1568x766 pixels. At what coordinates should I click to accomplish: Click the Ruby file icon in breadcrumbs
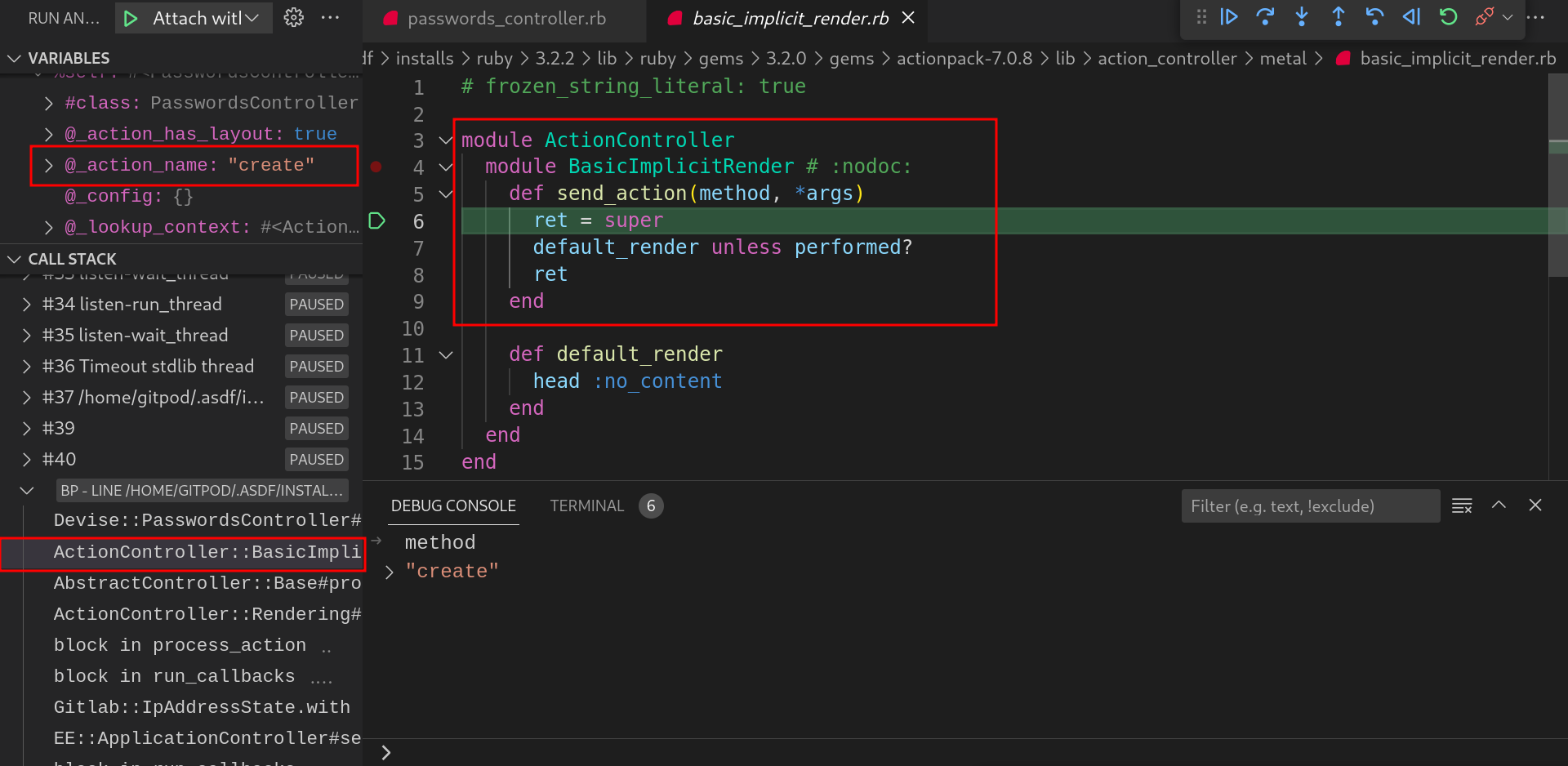click(x=1343, y=59)
